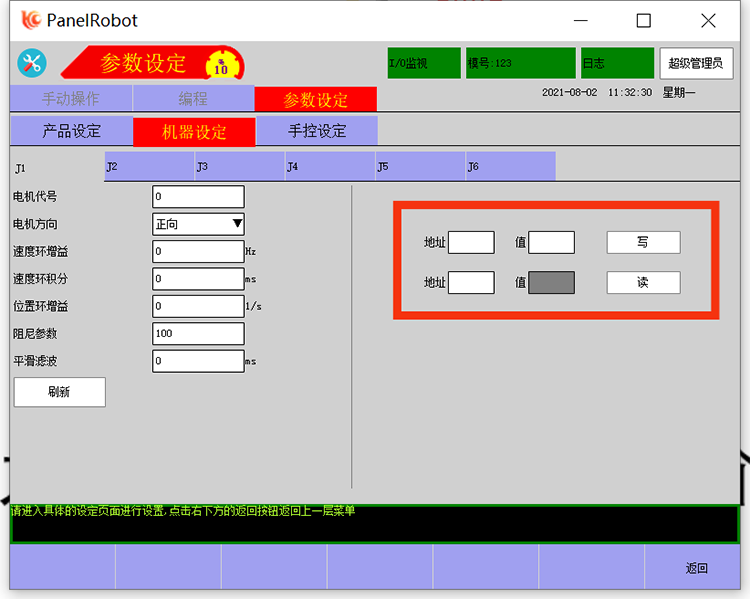Switch to the J3 axis tab
The height and width of the screenshot is (599, 750).
tap(239, 166)
